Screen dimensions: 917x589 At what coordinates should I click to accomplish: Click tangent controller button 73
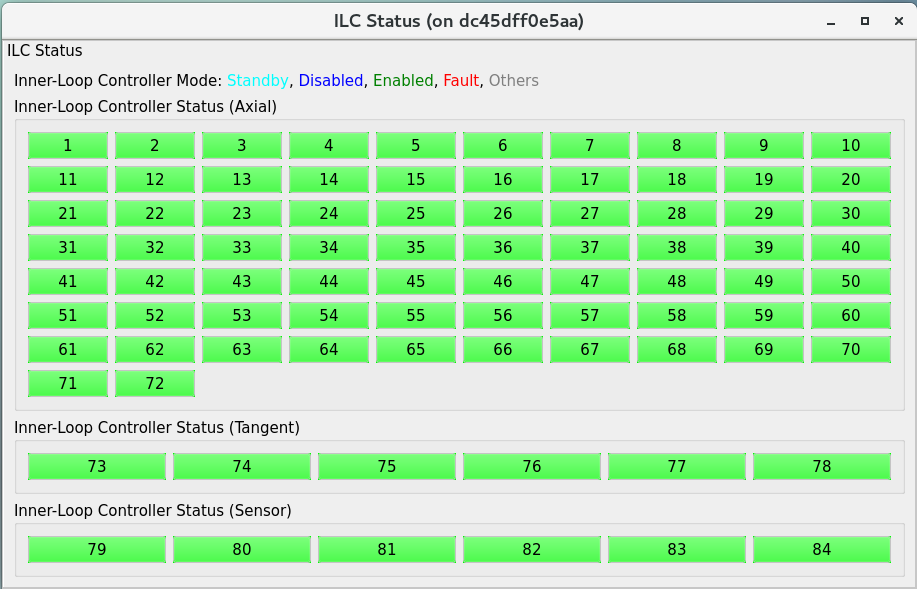pyautogui.click(x=97, y=467)
